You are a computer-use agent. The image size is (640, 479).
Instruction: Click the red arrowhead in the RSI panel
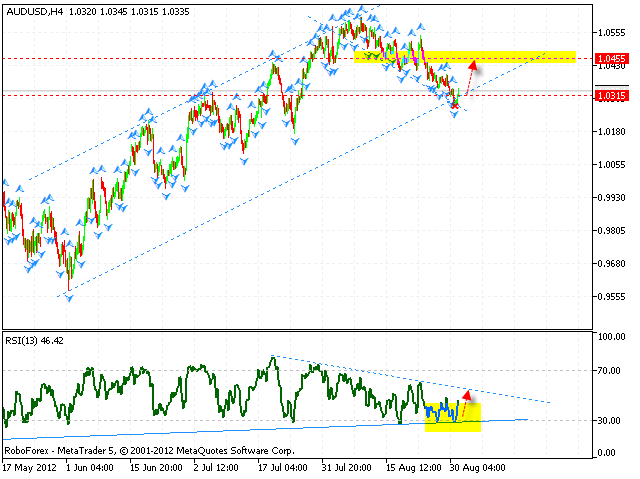(465, 396)
